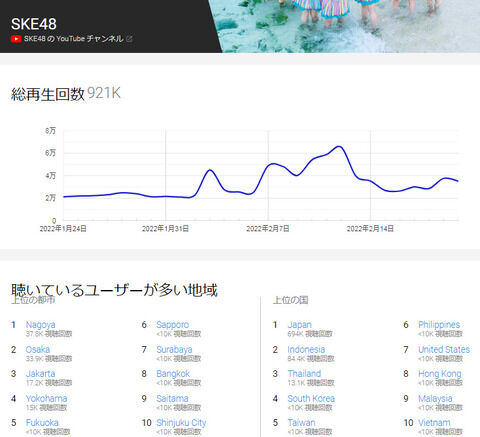This screenshot has width=480, height=437.
Task: Click the highest peak of the views graph
Action: 339,146
